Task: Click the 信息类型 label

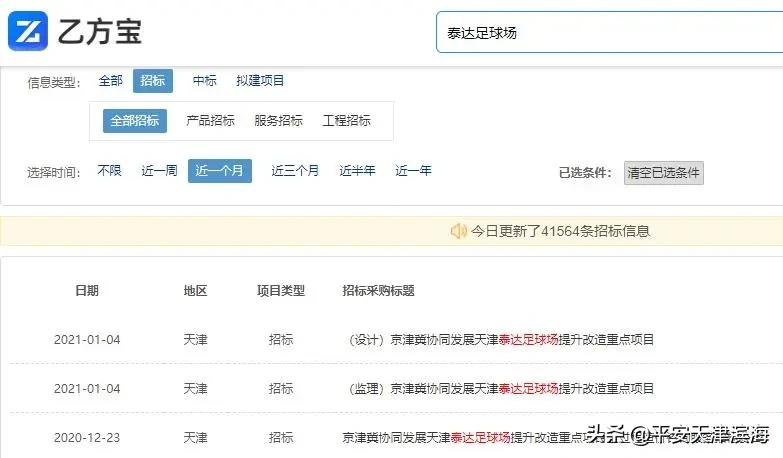Action: [53, 82]
